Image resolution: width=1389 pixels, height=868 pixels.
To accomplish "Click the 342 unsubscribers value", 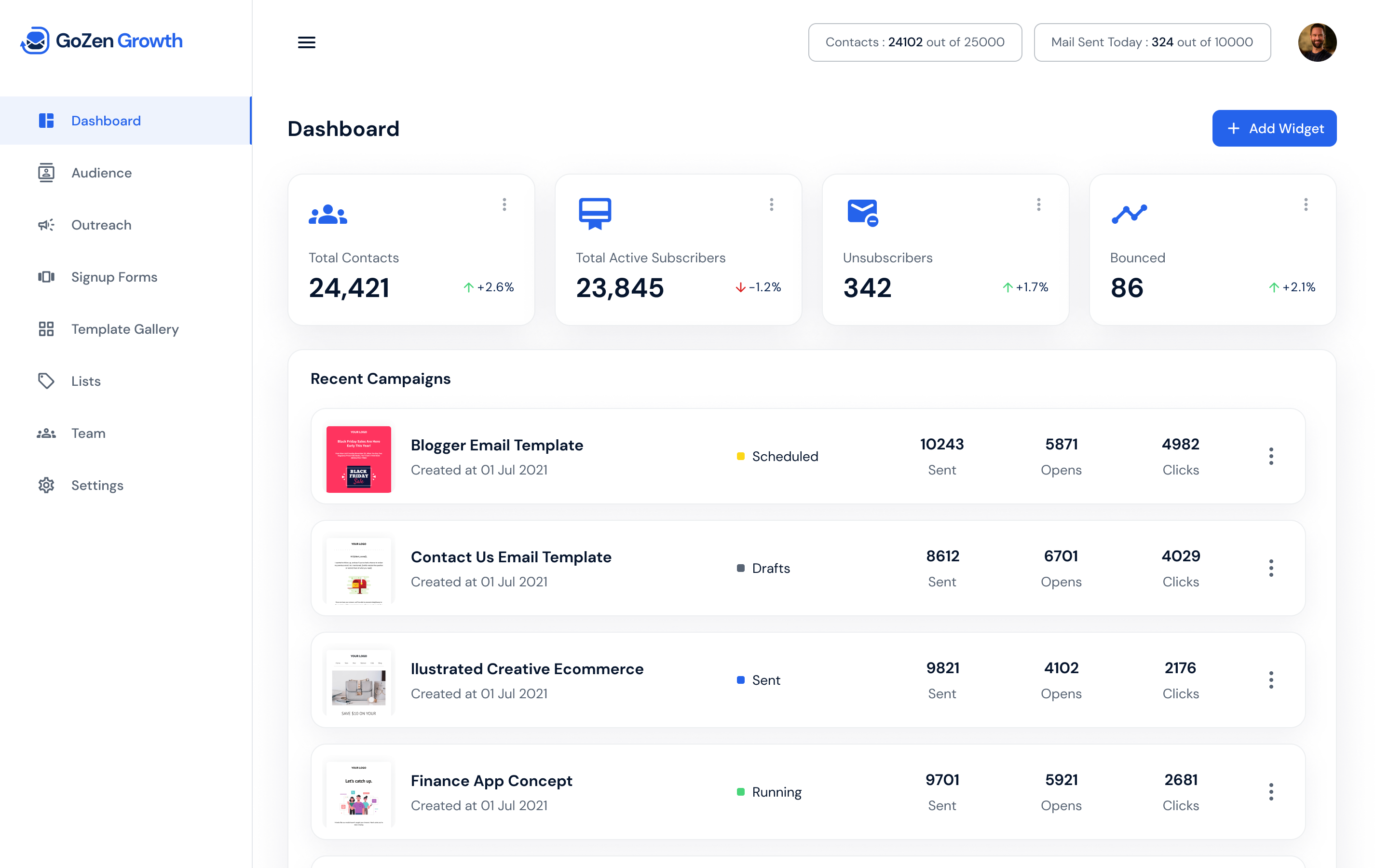I will tap(867, 287).
